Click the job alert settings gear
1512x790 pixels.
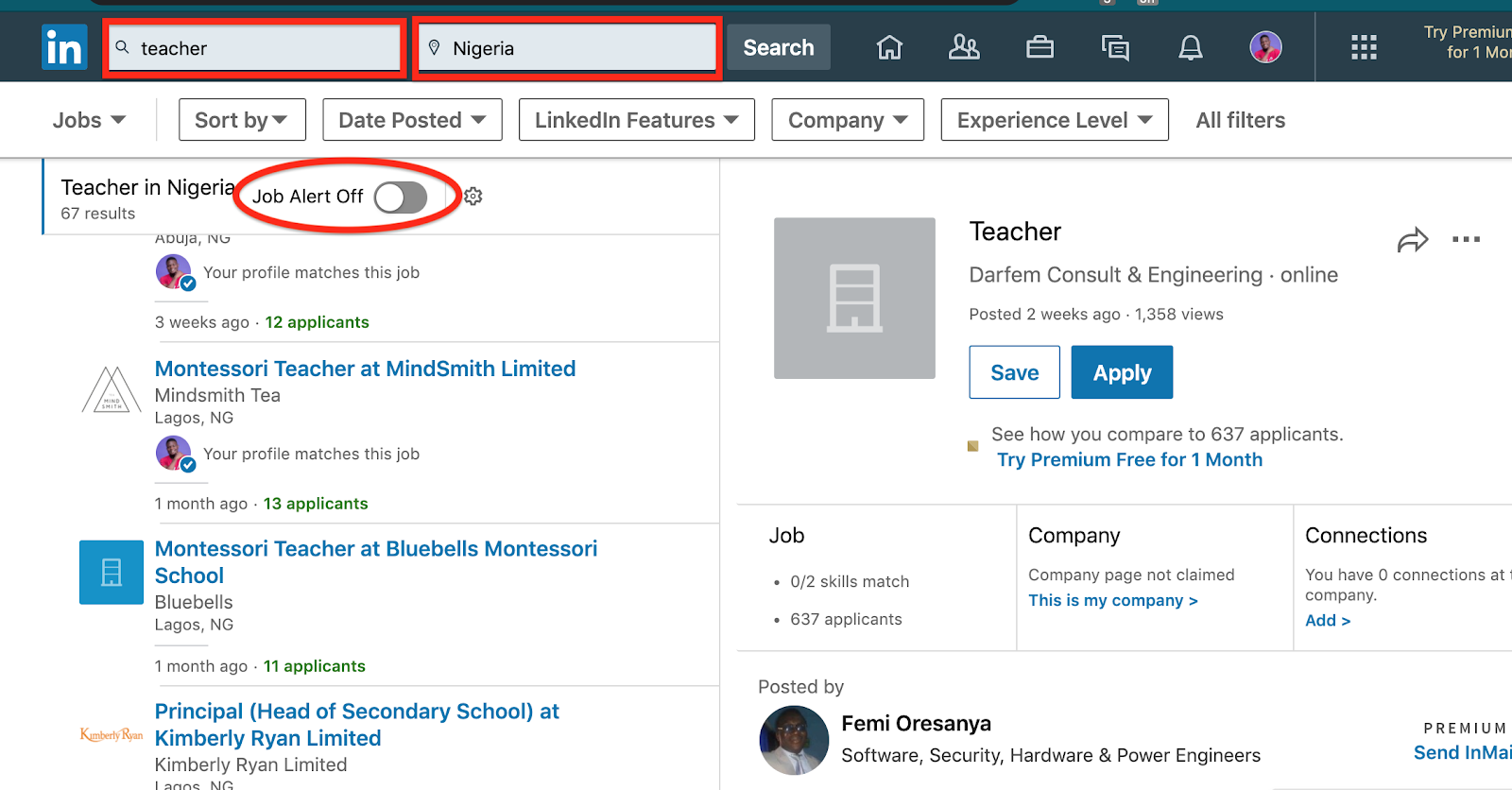[473, 197]
